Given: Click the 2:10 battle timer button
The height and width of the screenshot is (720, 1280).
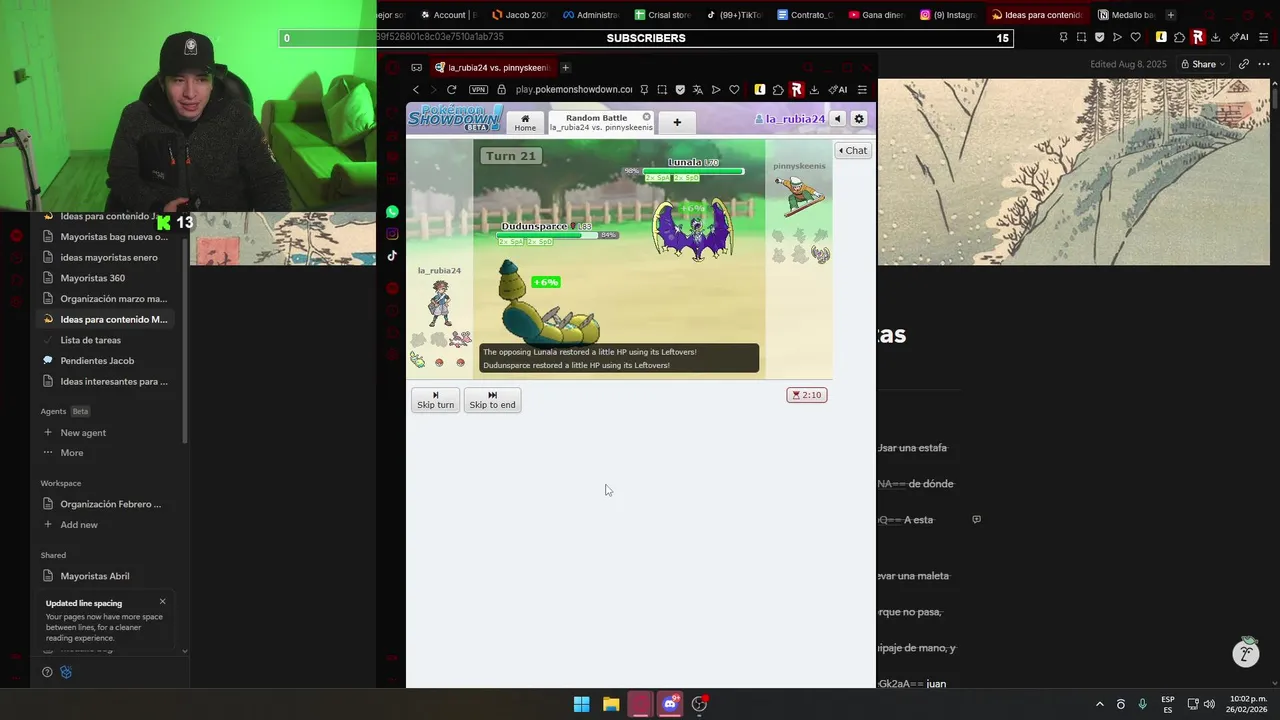Looking at the screenshot, I should tap(806, 395).
